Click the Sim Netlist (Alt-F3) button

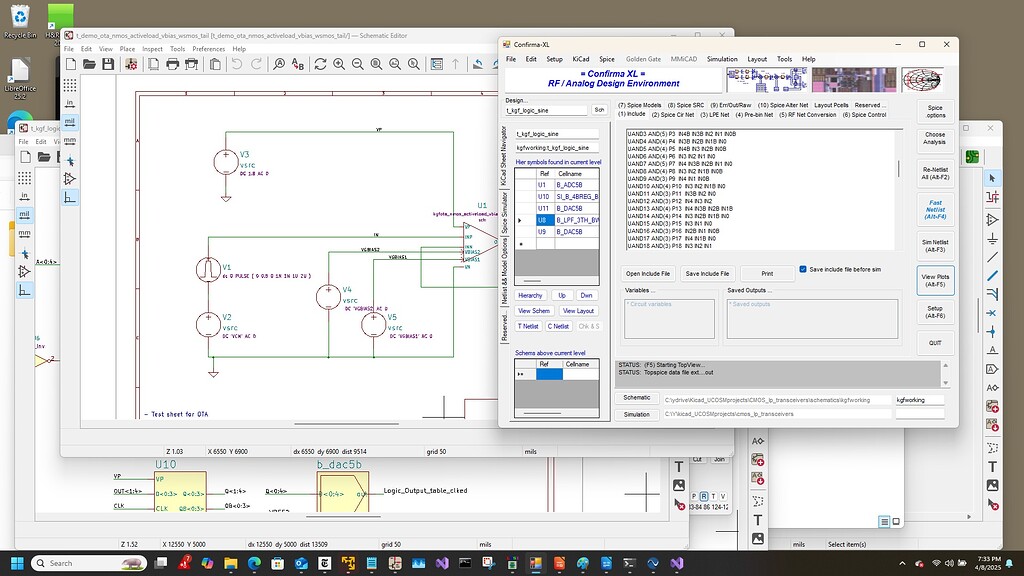(935, 246)
